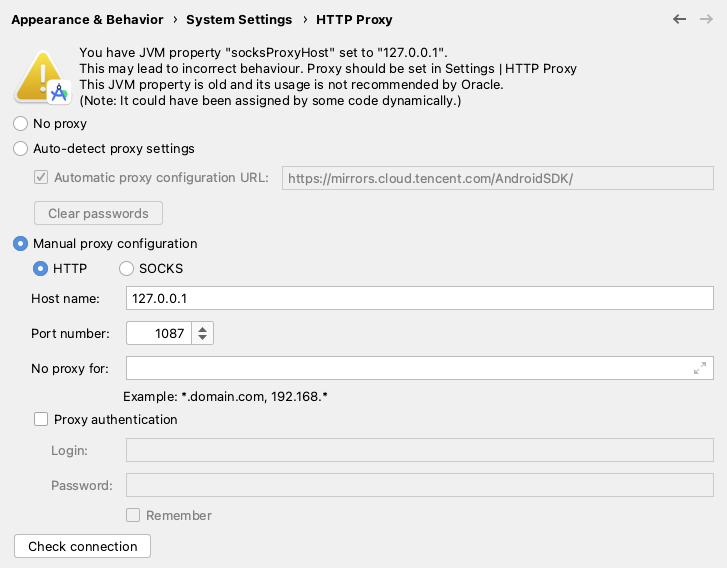Enable Proxy authentication checkbox
The height and width of the screenshot is (568, 727).
tap(41, 419)
